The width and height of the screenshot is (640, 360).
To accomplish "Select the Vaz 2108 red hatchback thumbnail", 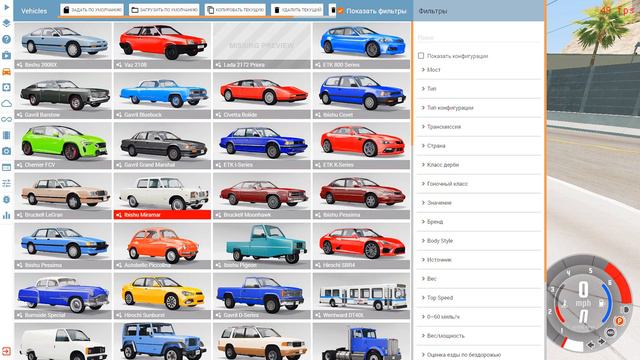I will 162,45.
